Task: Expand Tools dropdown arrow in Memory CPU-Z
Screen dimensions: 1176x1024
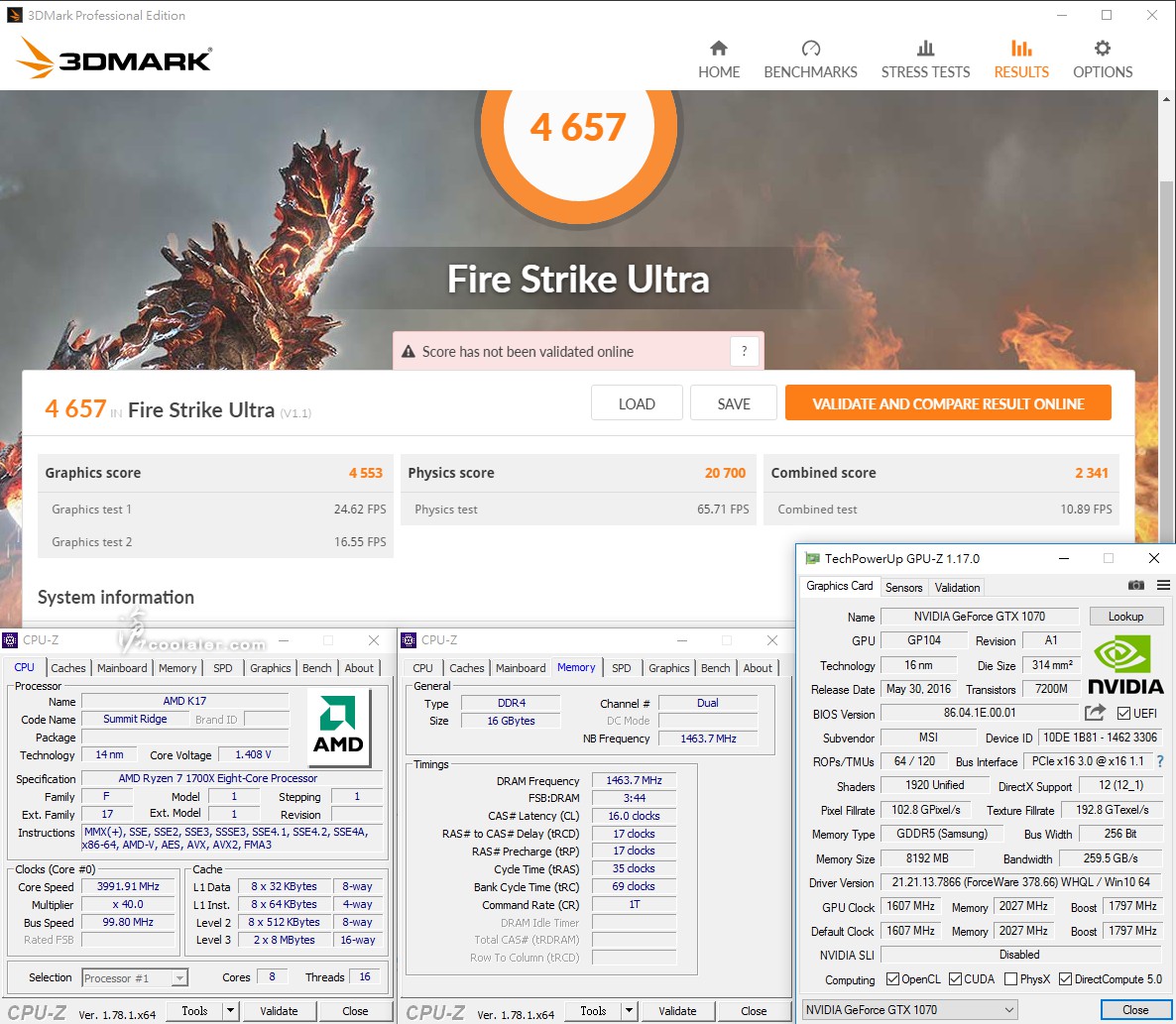Action: [630, 1010]
